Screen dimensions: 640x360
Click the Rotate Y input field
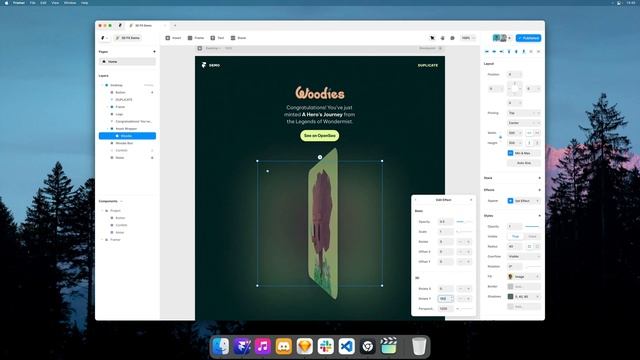(x=446, y=299)
